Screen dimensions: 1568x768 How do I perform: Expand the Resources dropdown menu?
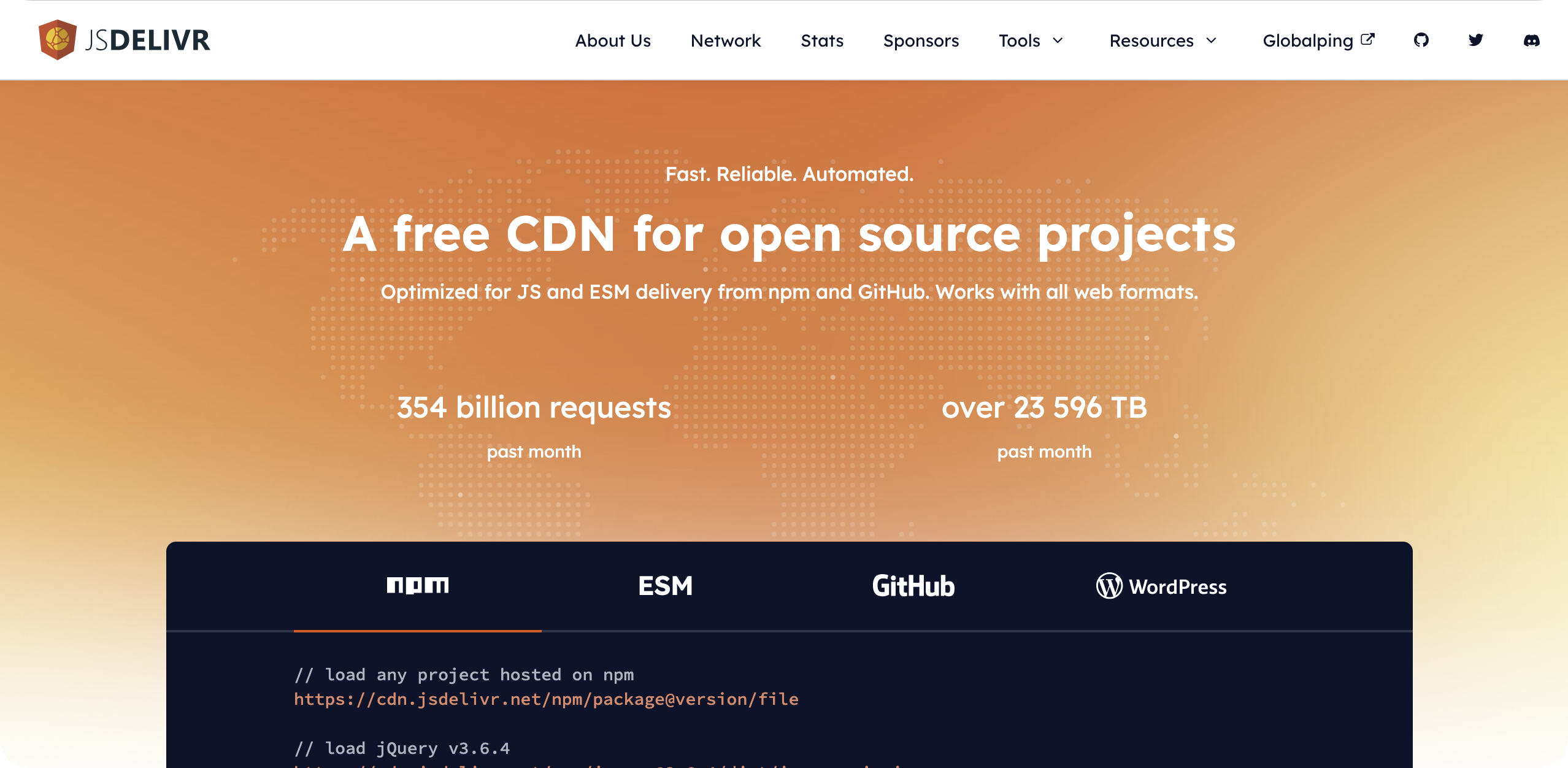click(1151, 40)
